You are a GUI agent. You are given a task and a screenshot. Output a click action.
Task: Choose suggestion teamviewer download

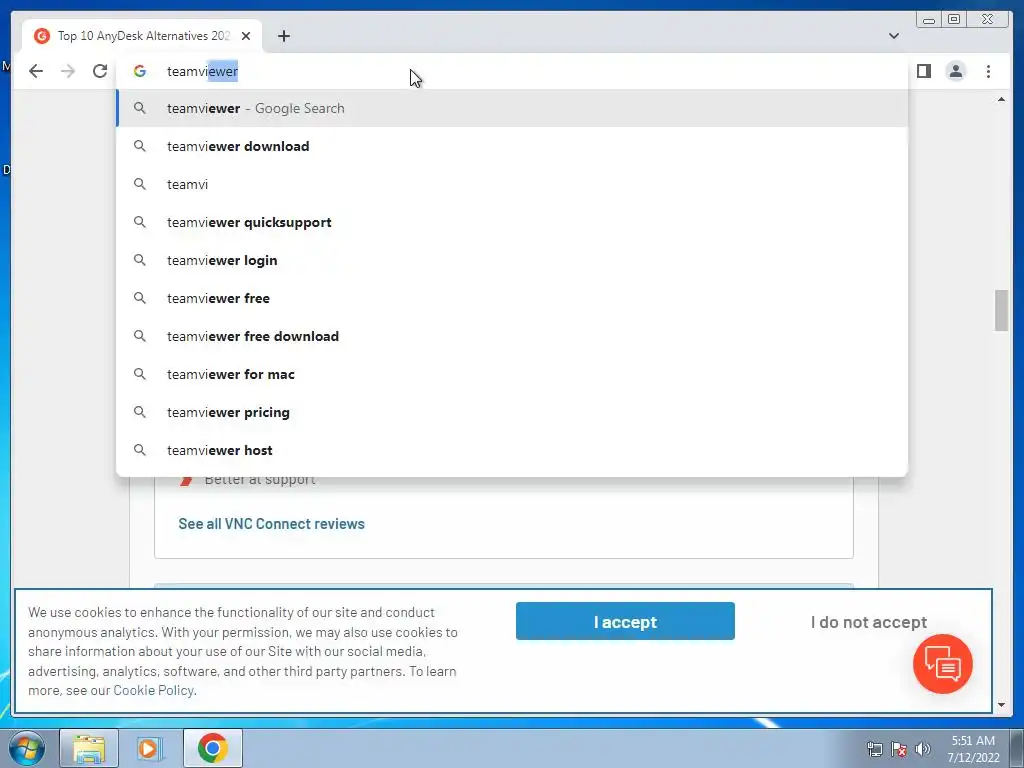click(512, 146)
